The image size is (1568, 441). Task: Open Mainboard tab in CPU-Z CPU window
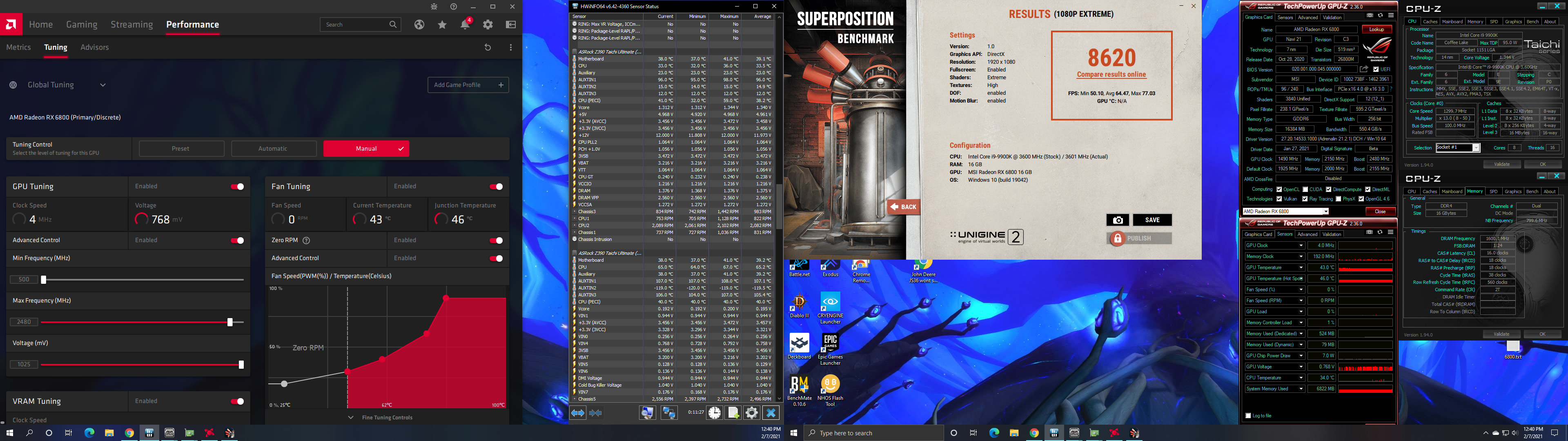tap(1452, 21)
